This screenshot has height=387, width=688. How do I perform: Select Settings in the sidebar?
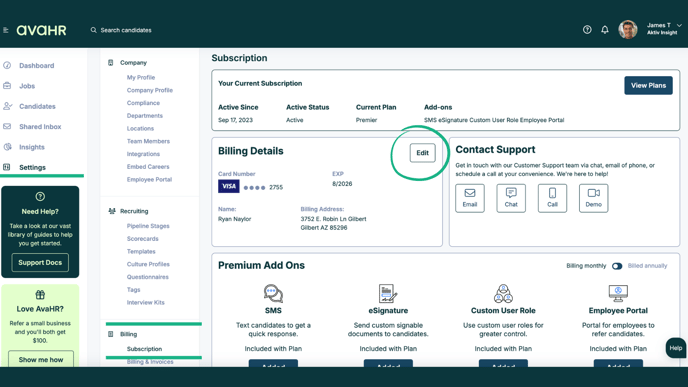pos(32,168)
